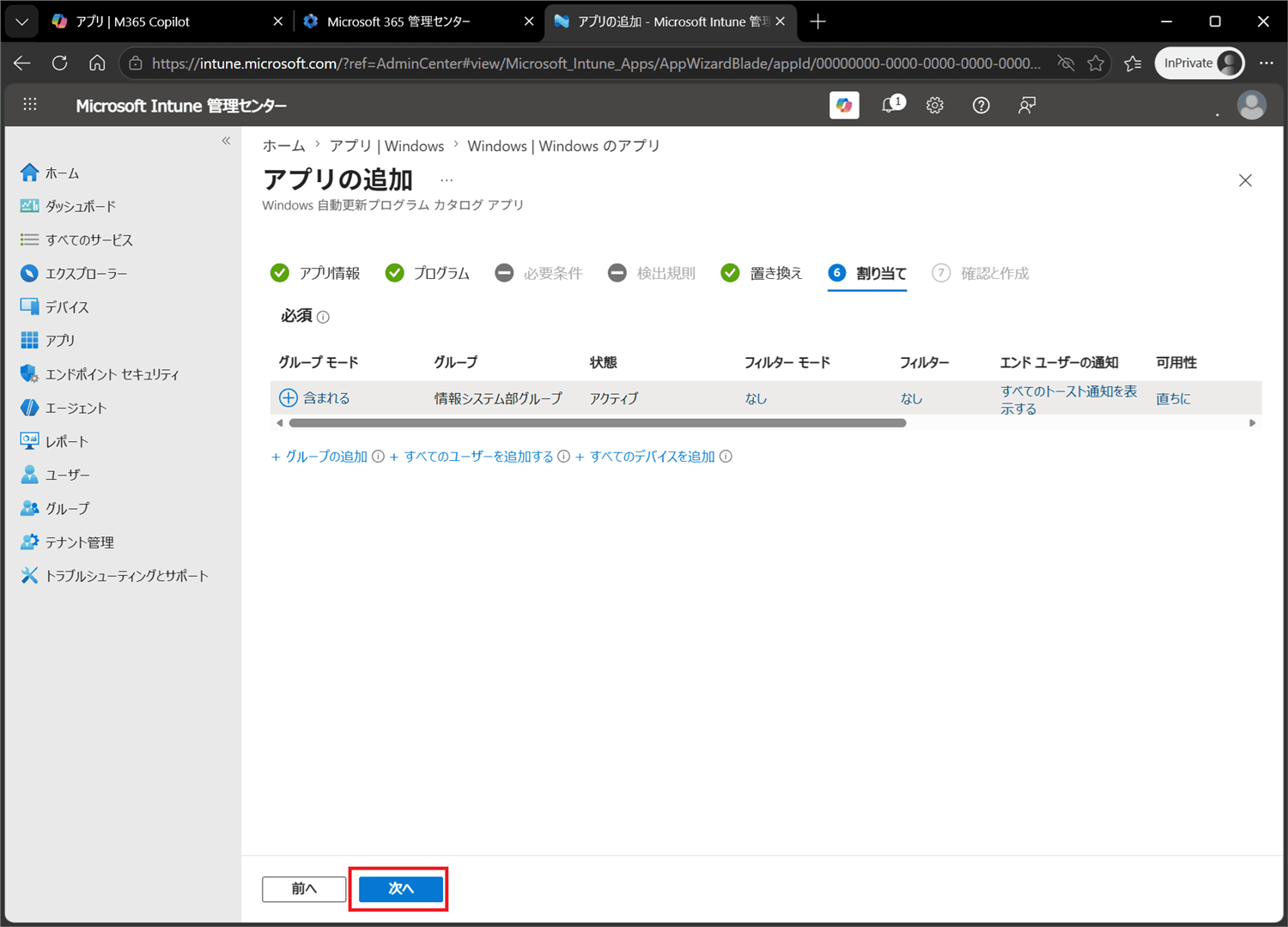
Task: Click the ホーム breadcrumb link
Action: pyautogui.click(x=283, y=146)
